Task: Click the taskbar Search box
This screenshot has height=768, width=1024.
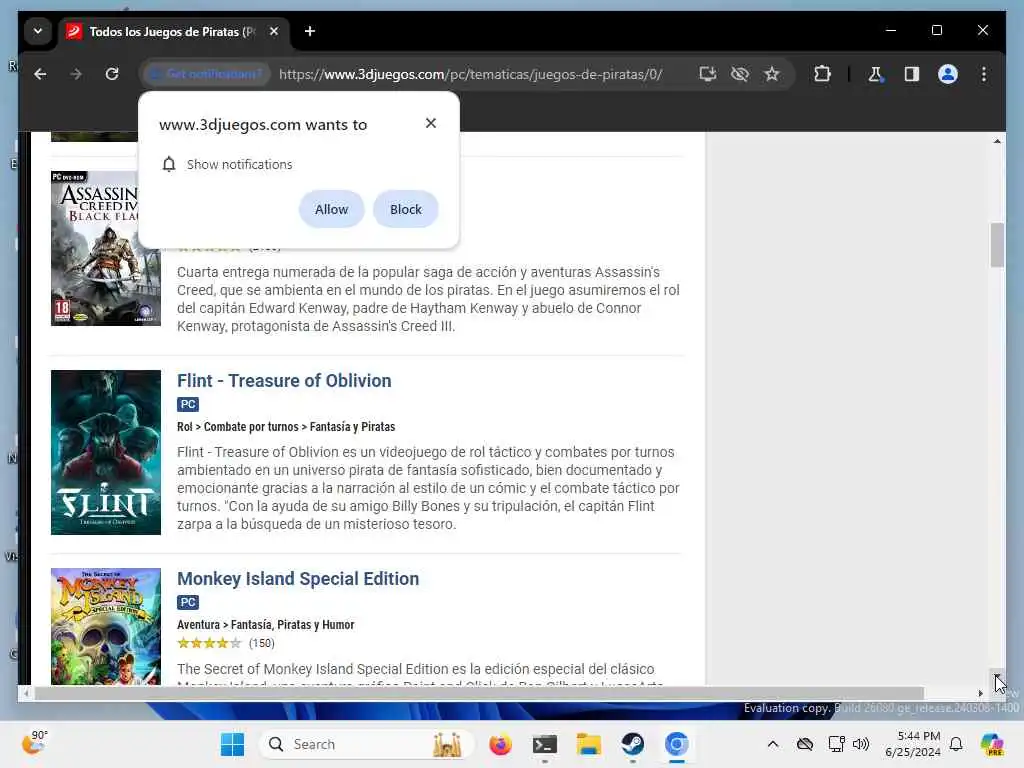Action: 366,744
